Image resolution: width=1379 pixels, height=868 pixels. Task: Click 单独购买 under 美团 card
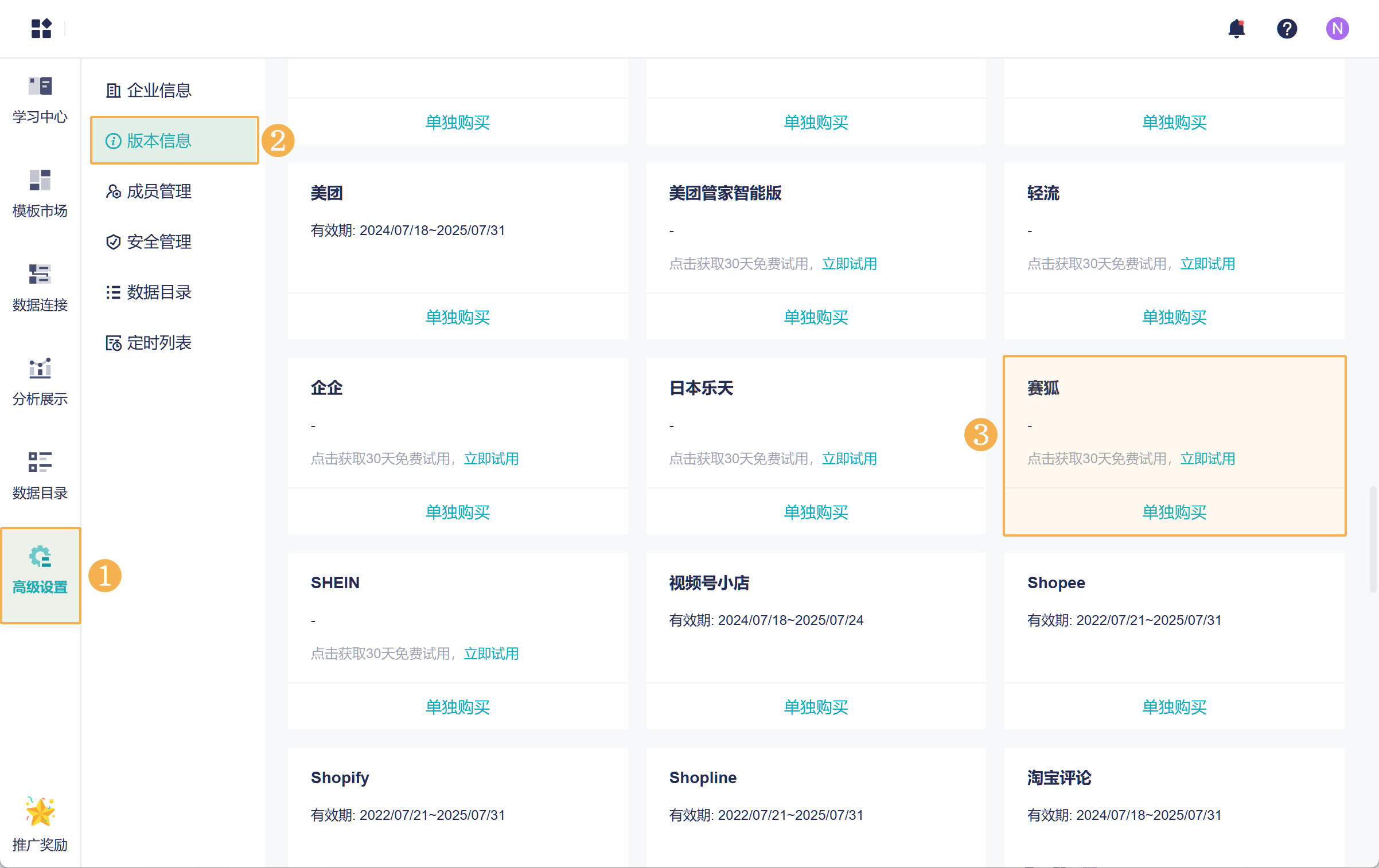tap(457, 317)
